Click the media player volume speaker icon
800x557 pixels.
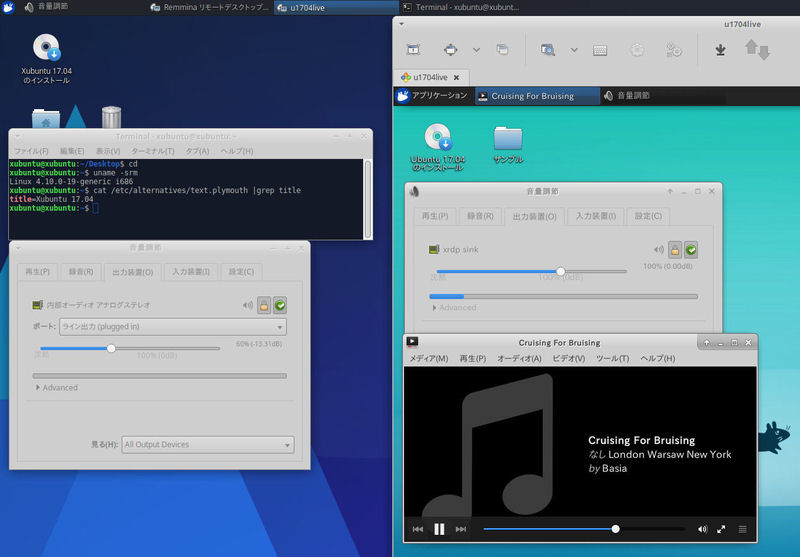[703, 529]
